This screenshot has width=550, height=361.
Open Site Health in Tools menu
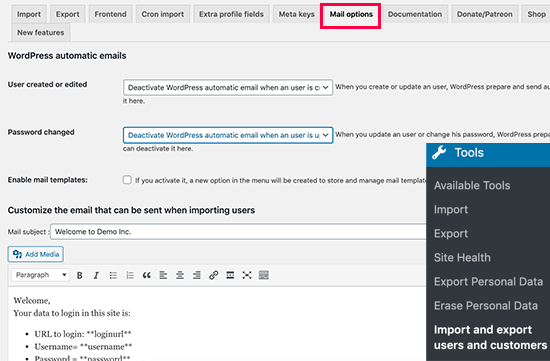pos(462,258)
